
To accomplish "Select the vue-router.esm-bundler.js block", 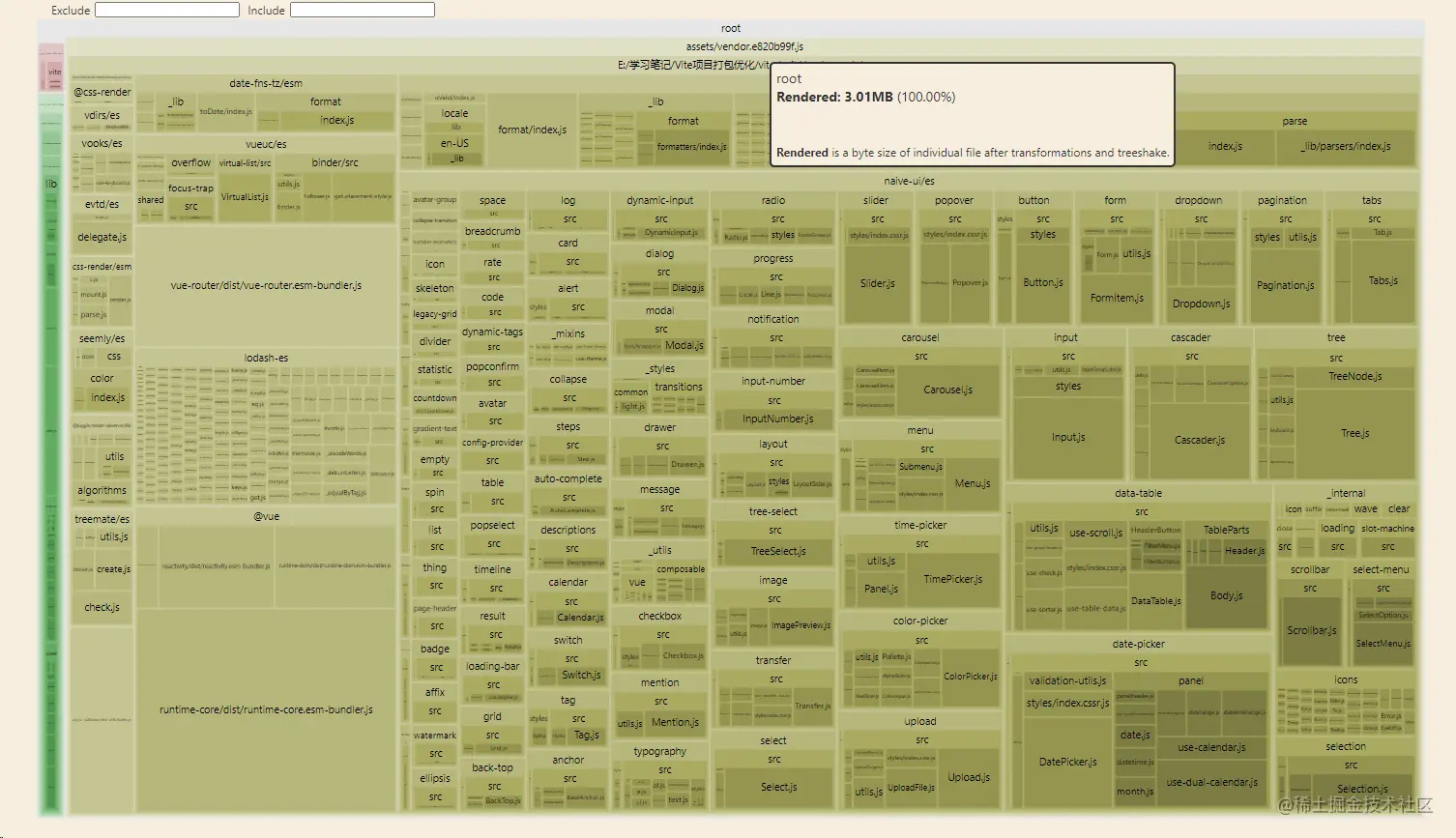I will point(266,285).
